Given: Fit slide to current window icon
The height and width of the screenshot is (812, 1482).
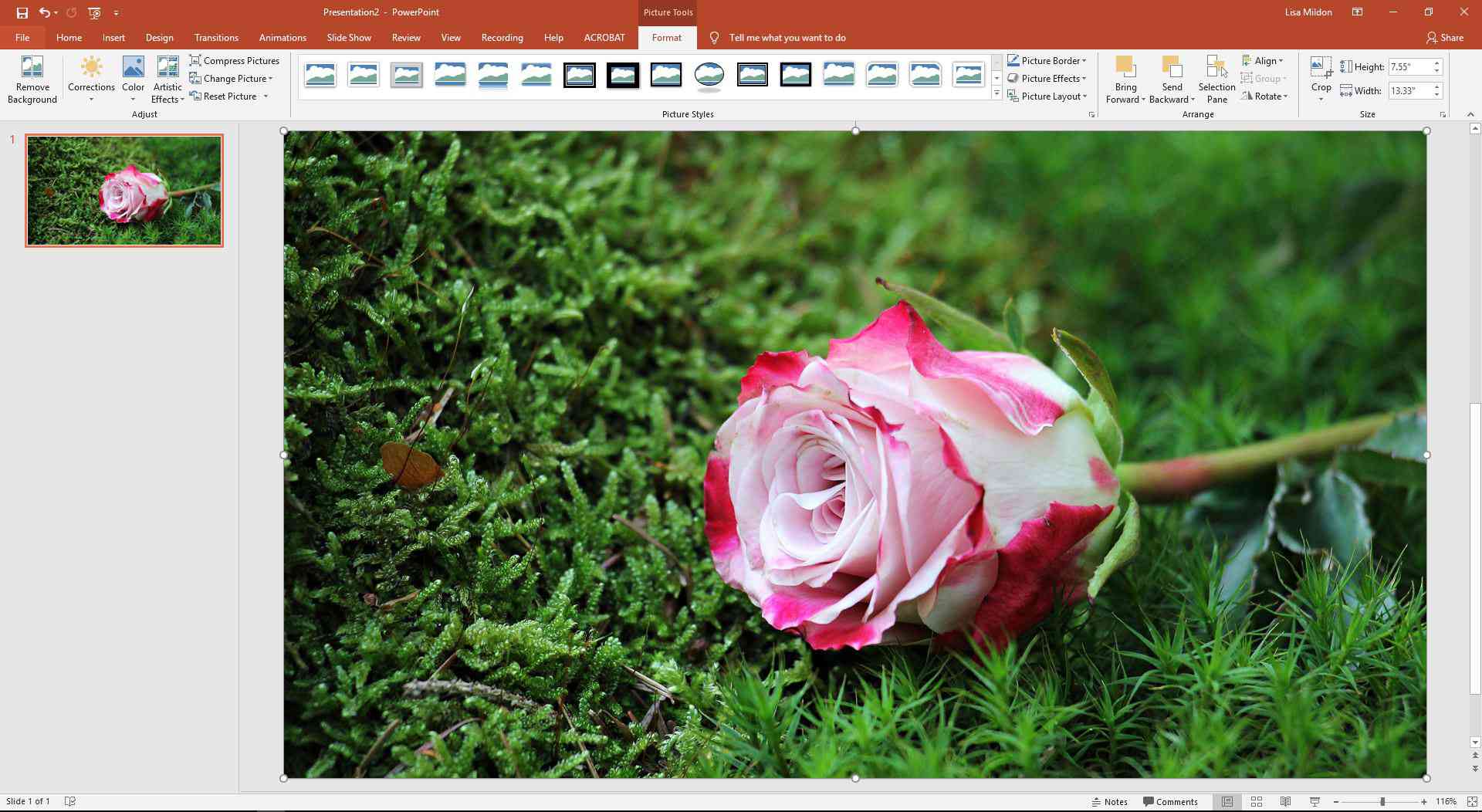Looking at the screenshot, I should [x=1471, y=801].
